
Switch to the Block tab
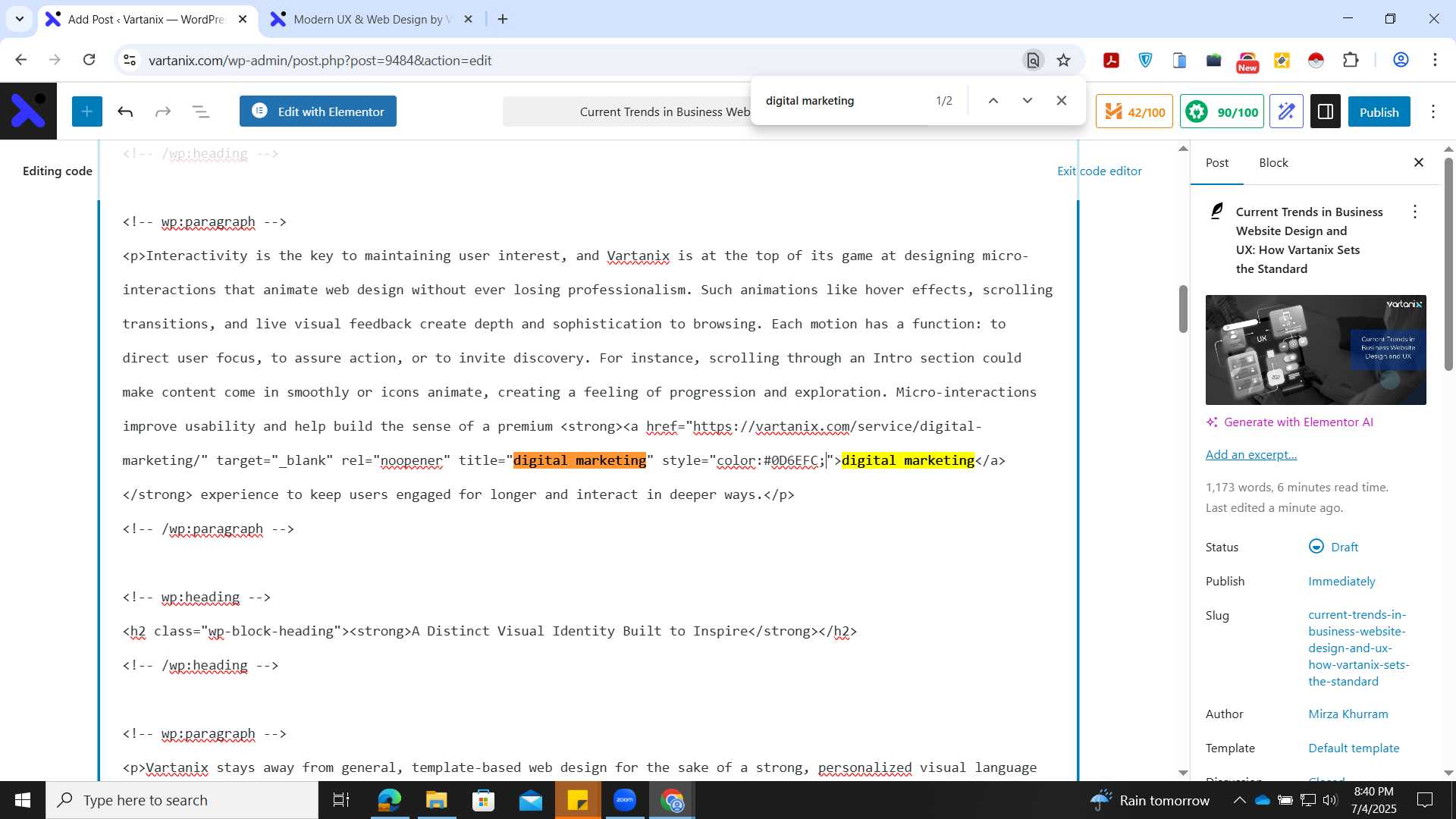coord(1273,163)
